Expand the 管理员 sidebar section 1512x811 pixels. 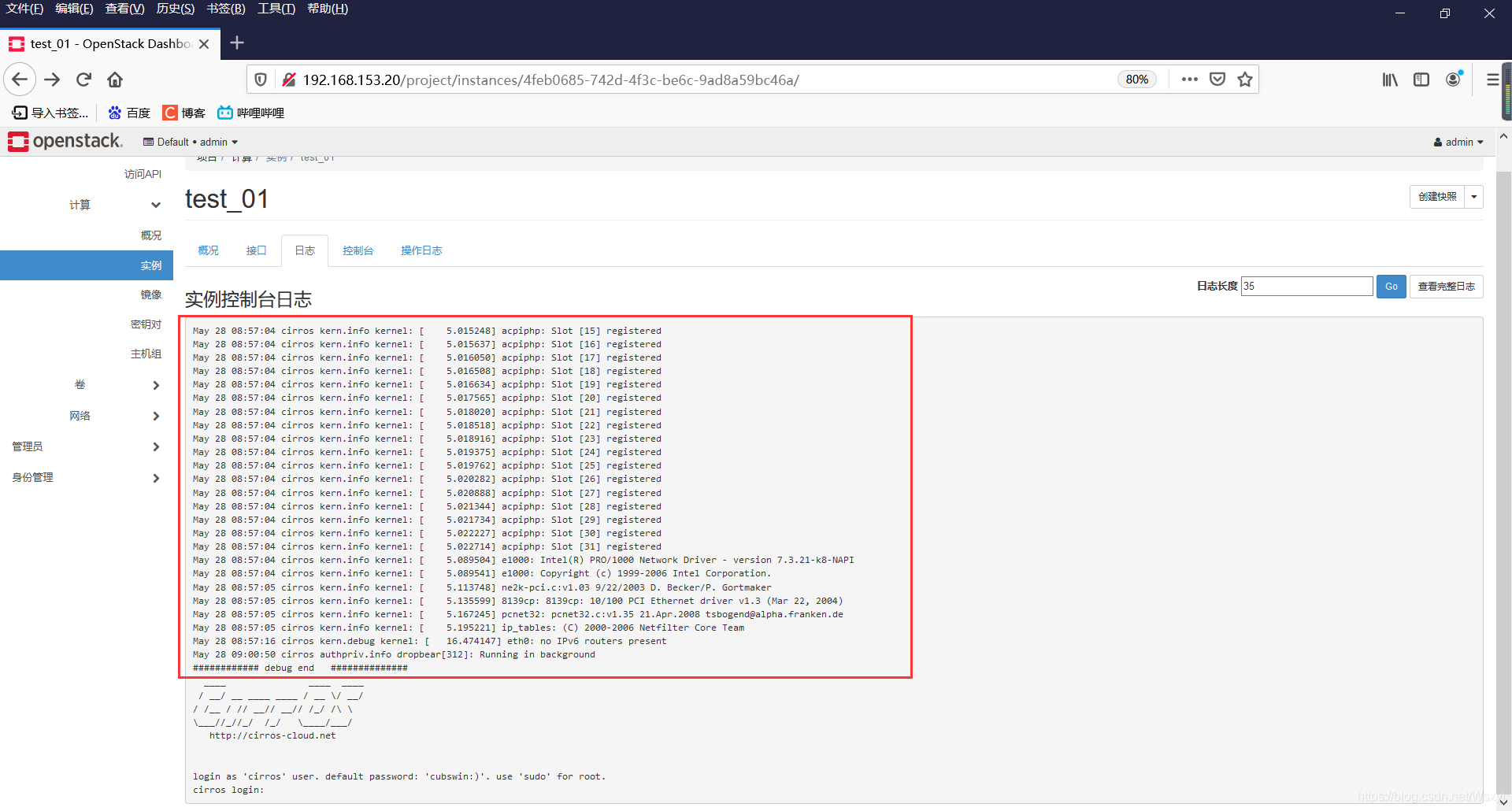(87, 446)
